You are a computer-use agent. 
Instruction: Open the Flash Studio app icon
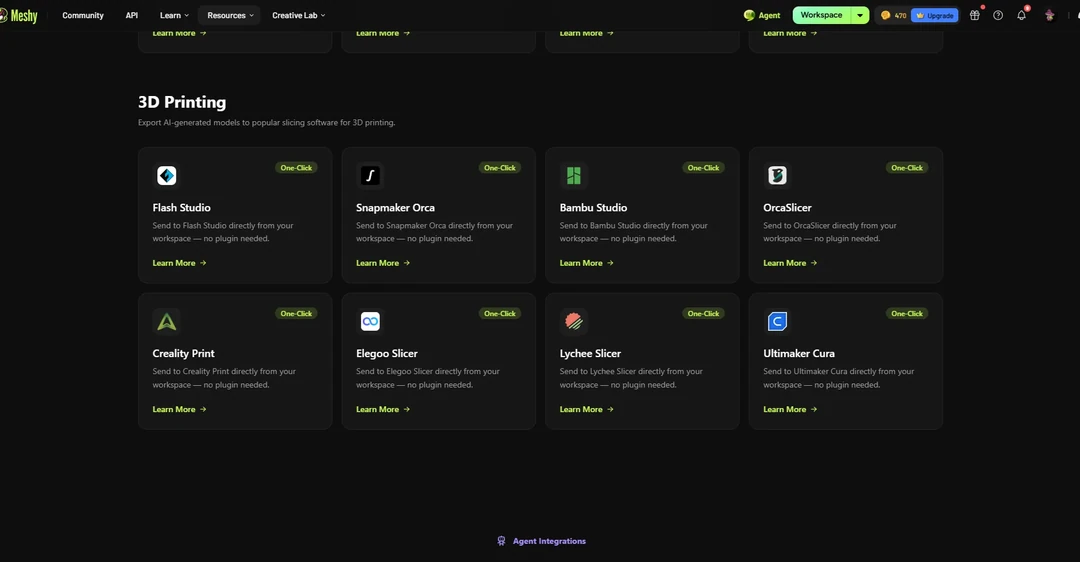pos(167,176)
